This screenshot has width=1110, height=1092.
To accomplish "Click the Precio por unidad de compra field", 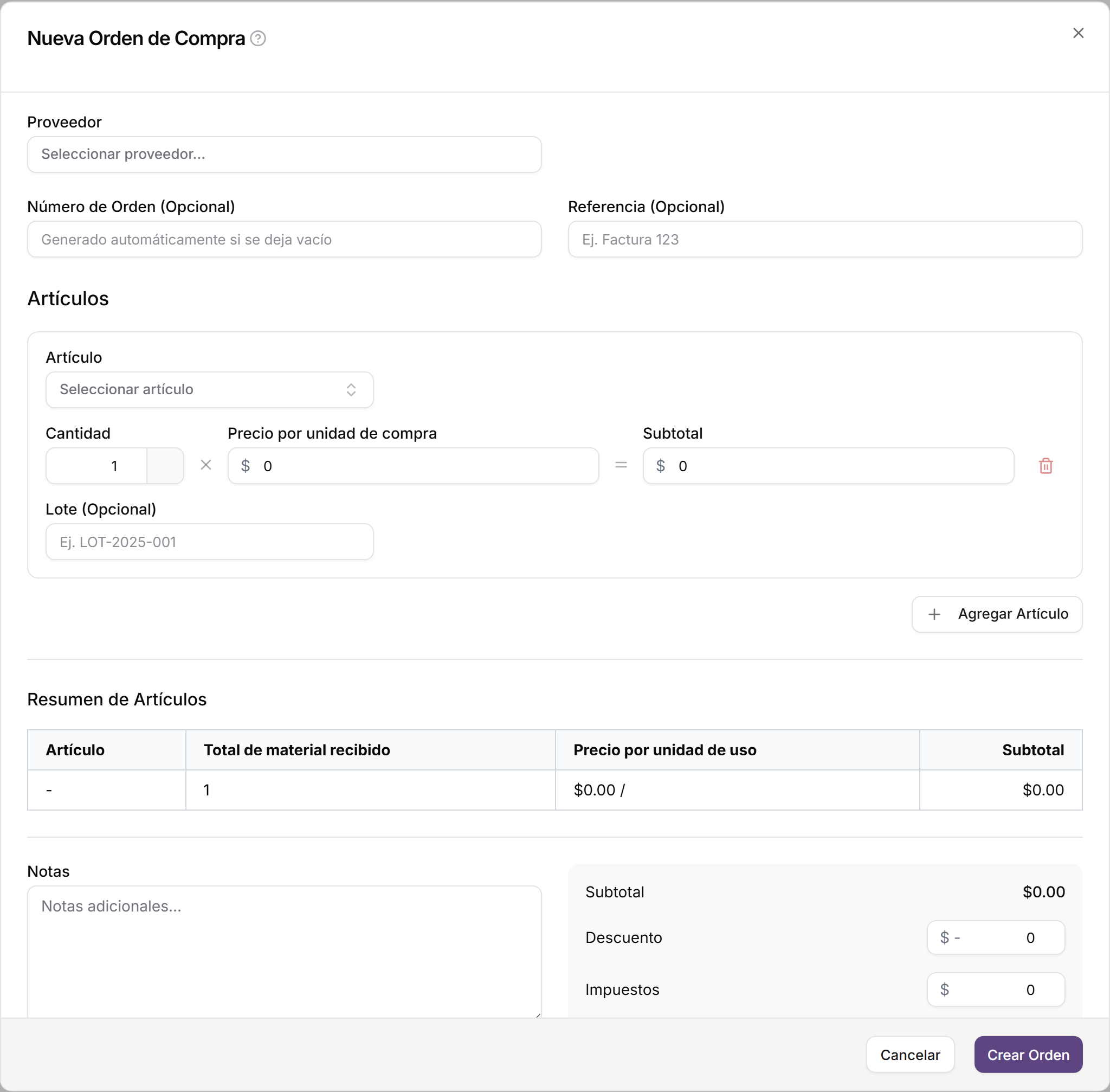I will [x=413, y=466].
